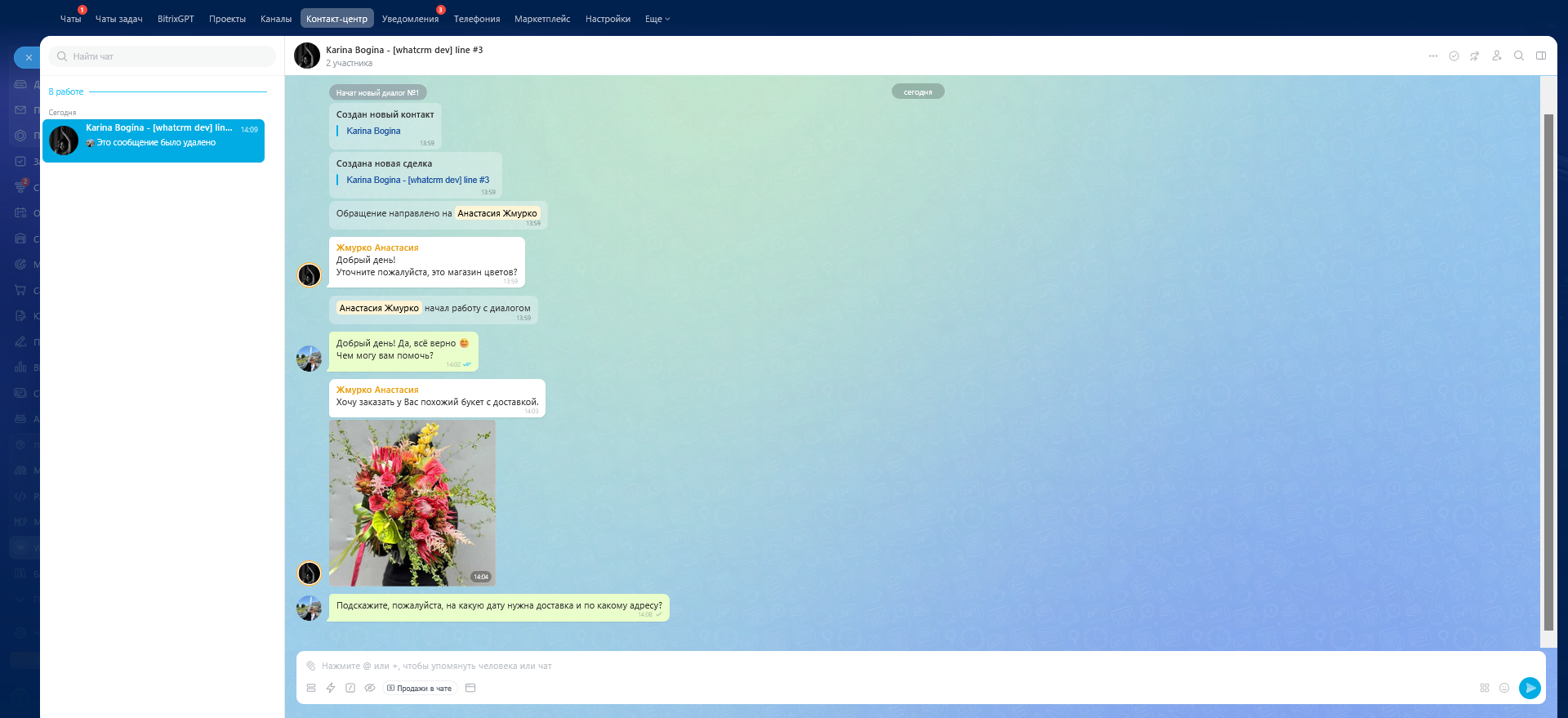Open the Чаты tab
Viewport: 1568px width, 718px height.
click(x=70, y=19)
